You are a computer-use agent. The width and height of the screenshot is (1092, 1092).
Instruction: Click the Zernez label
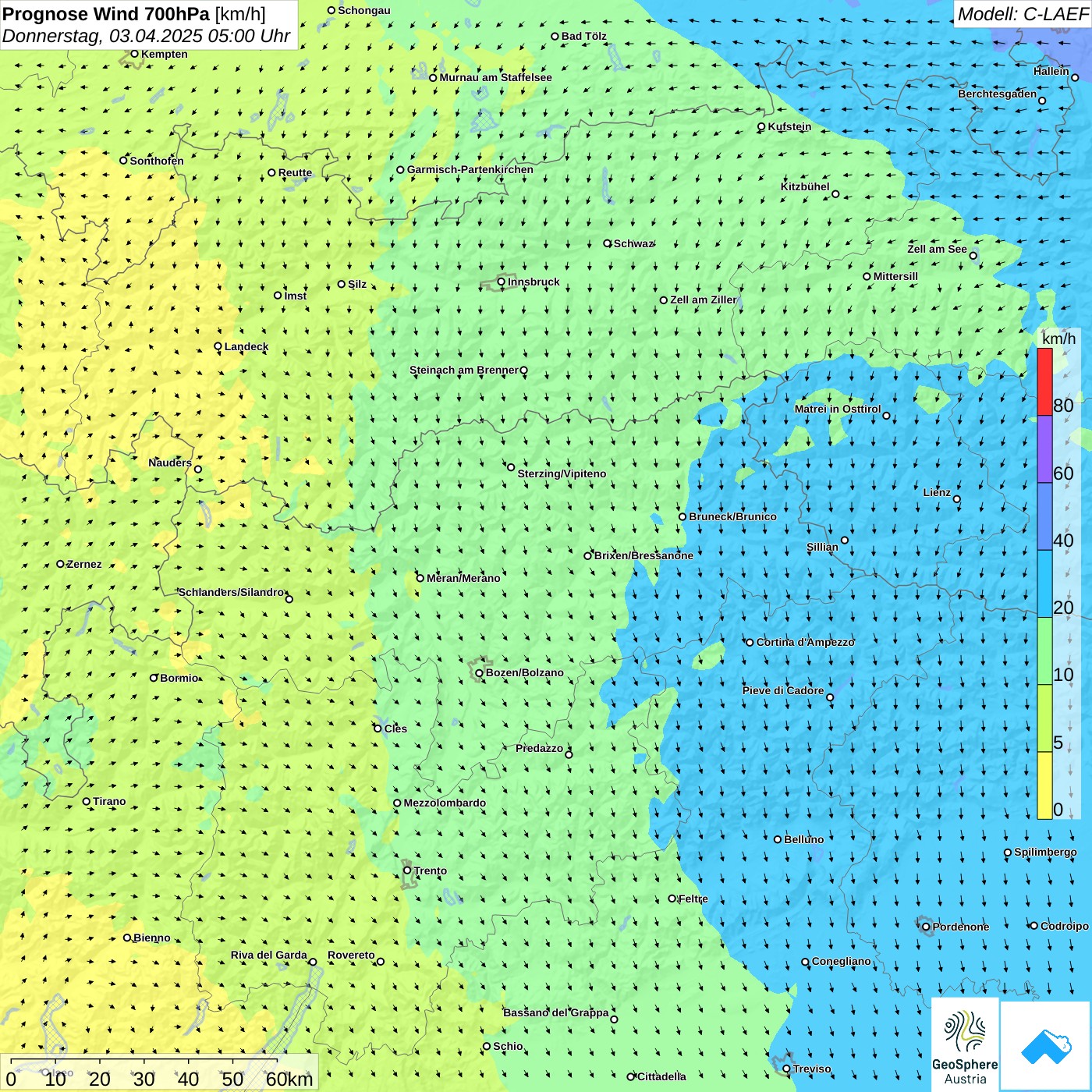(84, 564)
